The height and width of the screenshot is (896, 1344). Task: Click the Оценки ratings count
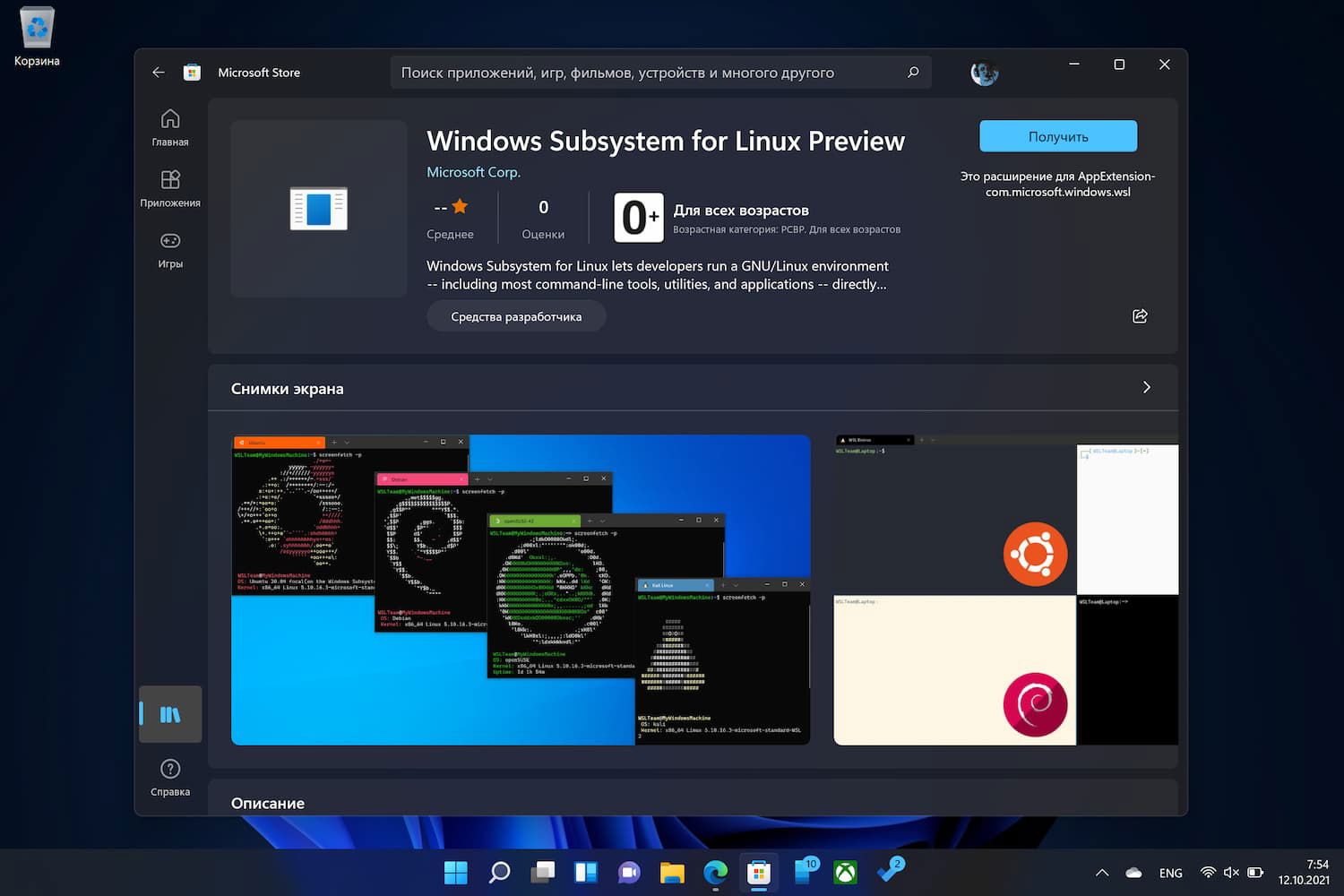543,219
